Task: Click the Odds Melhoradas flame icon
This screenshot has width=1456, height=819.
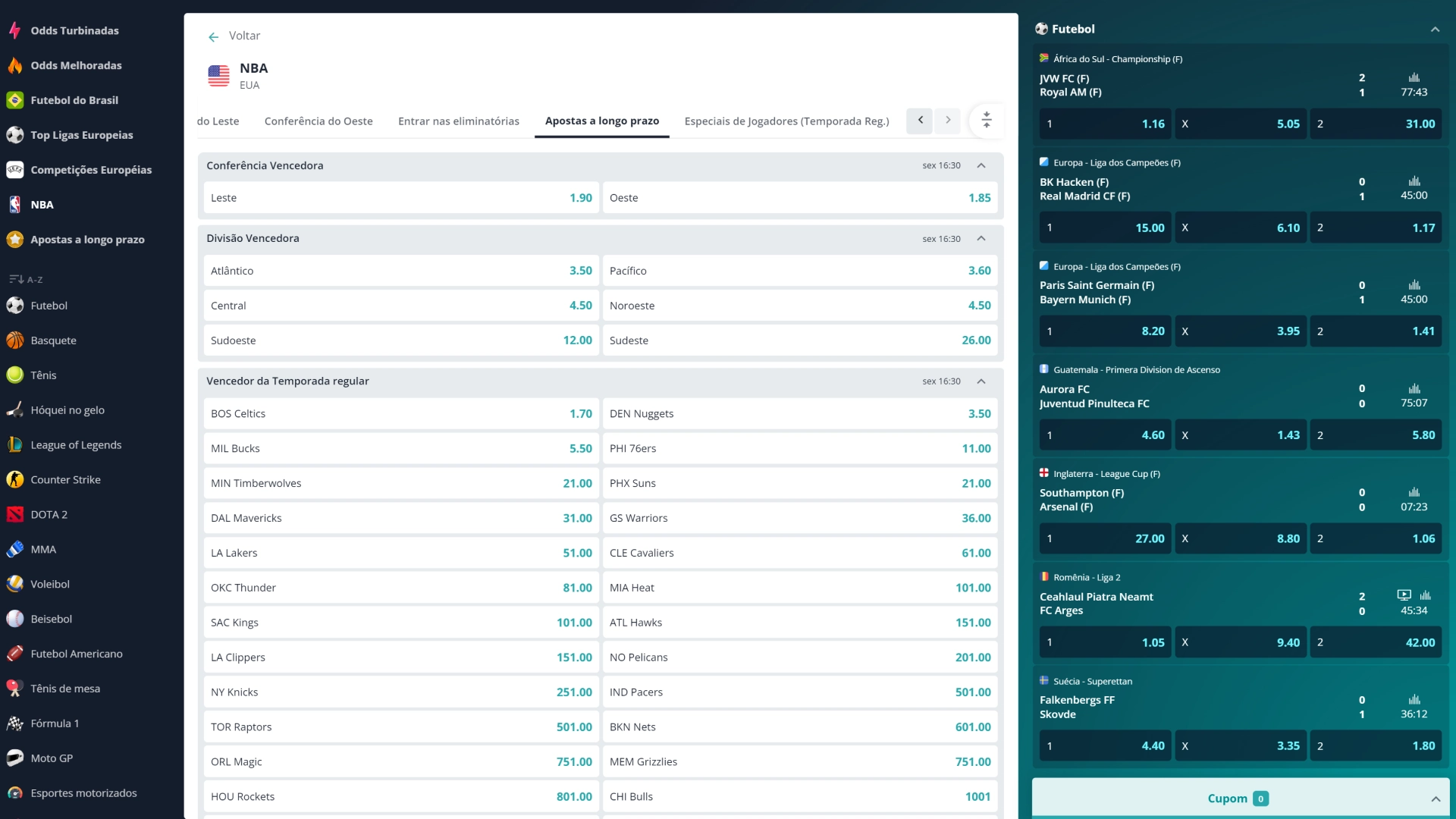Action: point(15,65)
